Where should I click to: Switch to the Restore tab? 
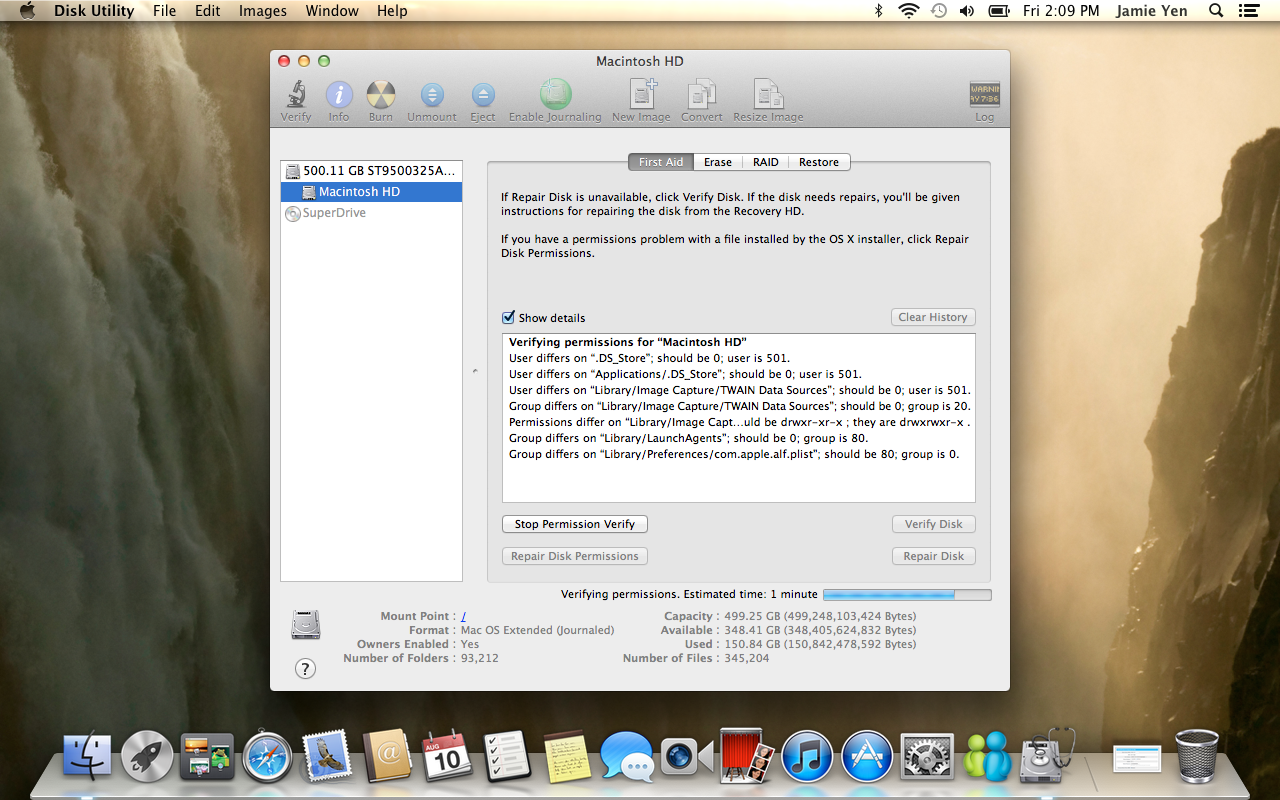(x=819, y=162)
